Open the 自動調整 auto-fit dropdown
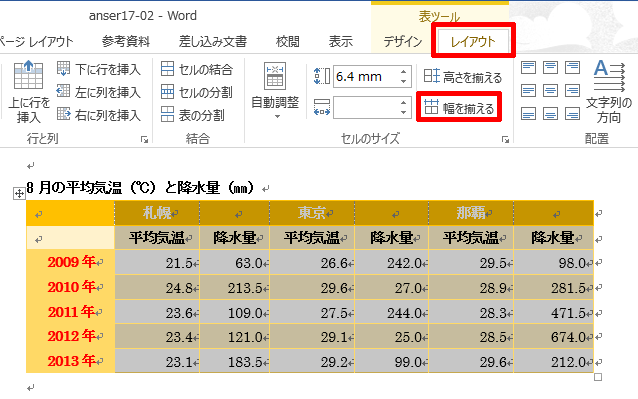 [275, 91]
